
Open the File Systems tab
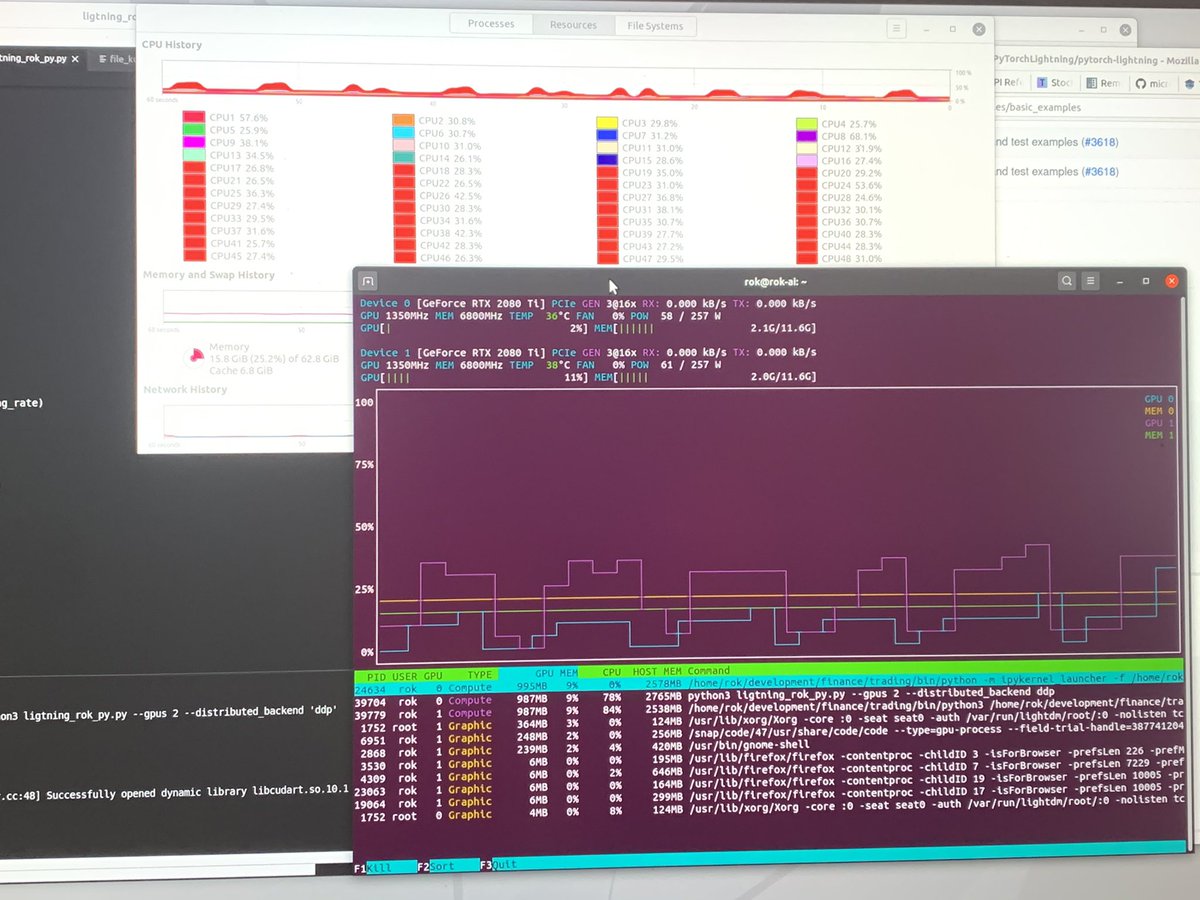pyautogui.click(x=655, y=26)
